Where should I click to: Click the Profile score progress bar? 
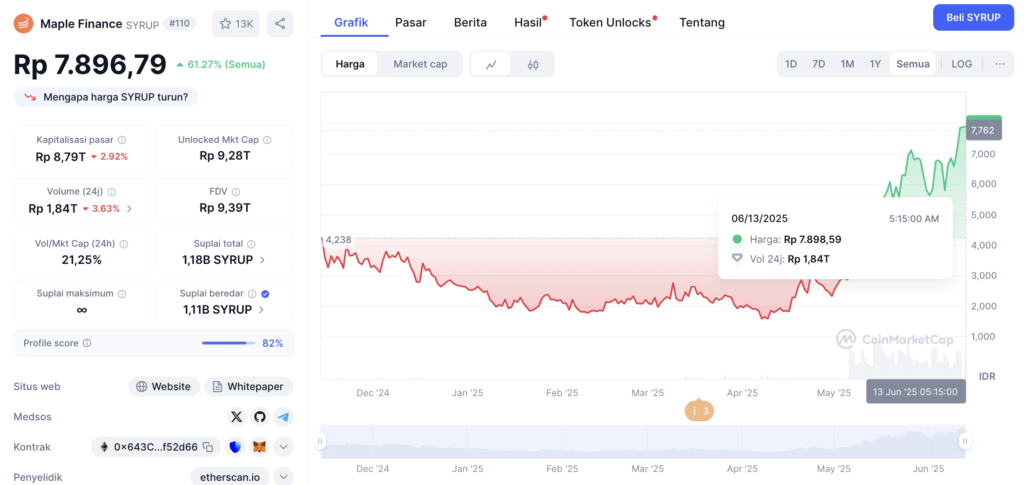tap(228, 343)
